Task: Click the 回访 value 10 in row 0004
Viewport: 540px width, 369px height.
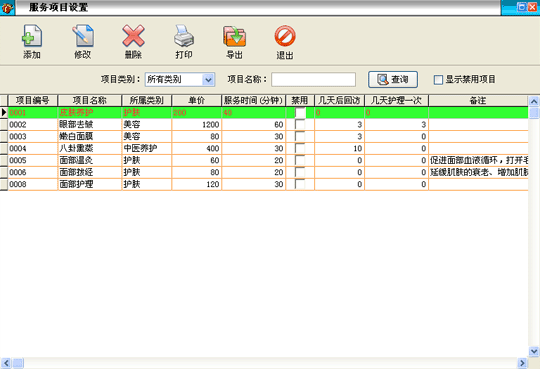Action: [339, 148]
